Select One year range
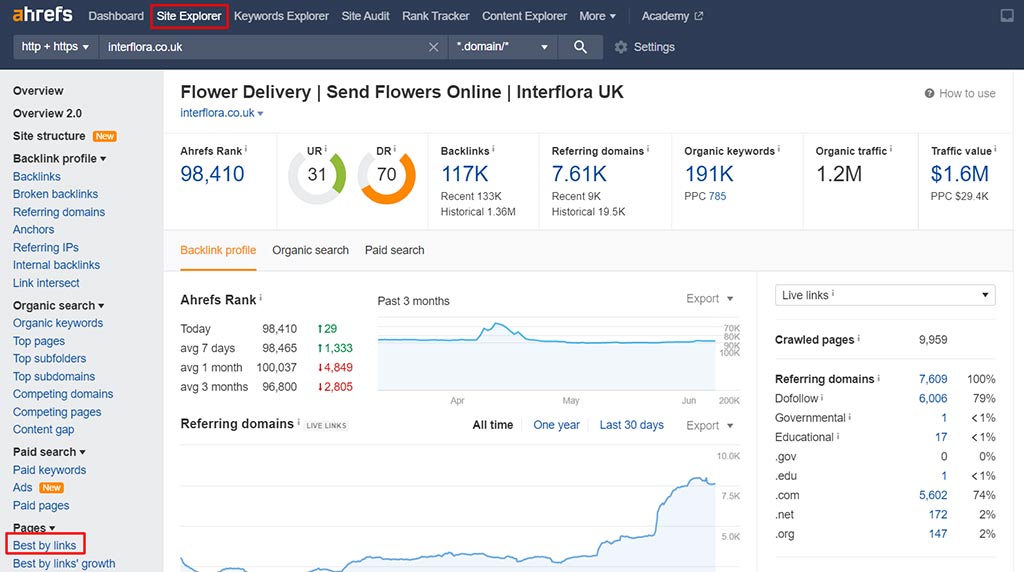 click(x=556, y=425)
